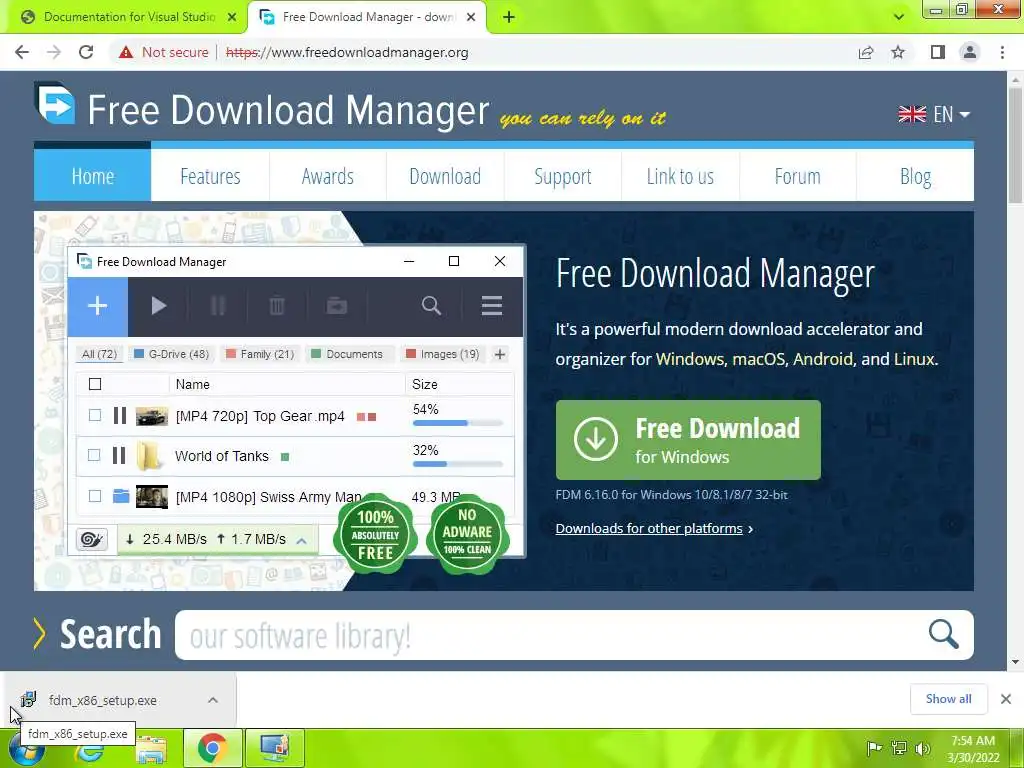Open the Blog menu tab

915,175
